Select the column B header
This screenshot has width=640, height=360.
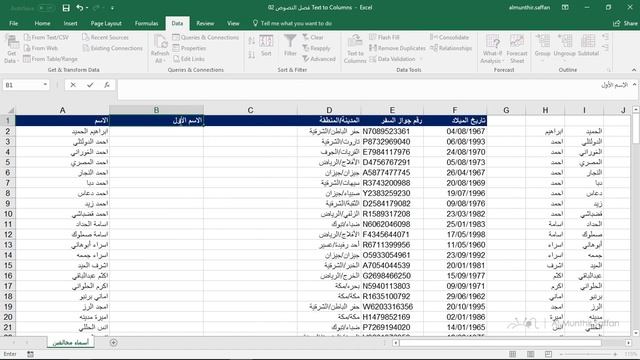click(x=156, y=110)
